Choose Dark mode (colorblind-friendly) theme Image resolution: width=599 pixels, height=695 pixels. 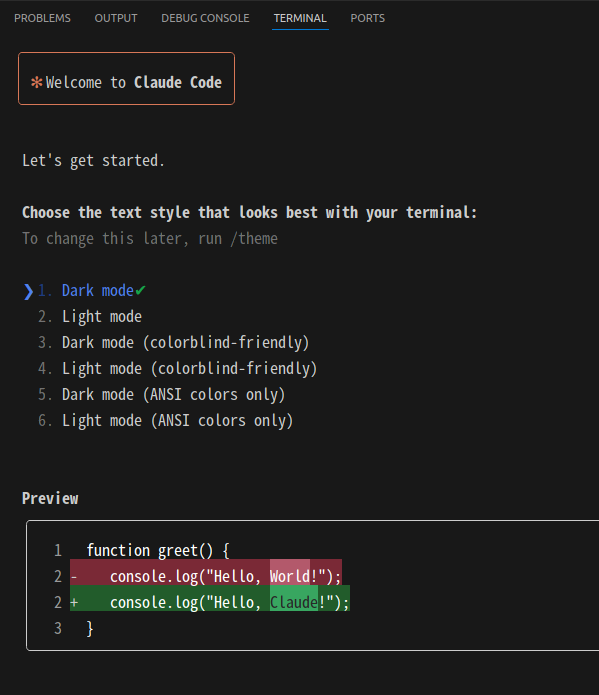tap(173, 343)
